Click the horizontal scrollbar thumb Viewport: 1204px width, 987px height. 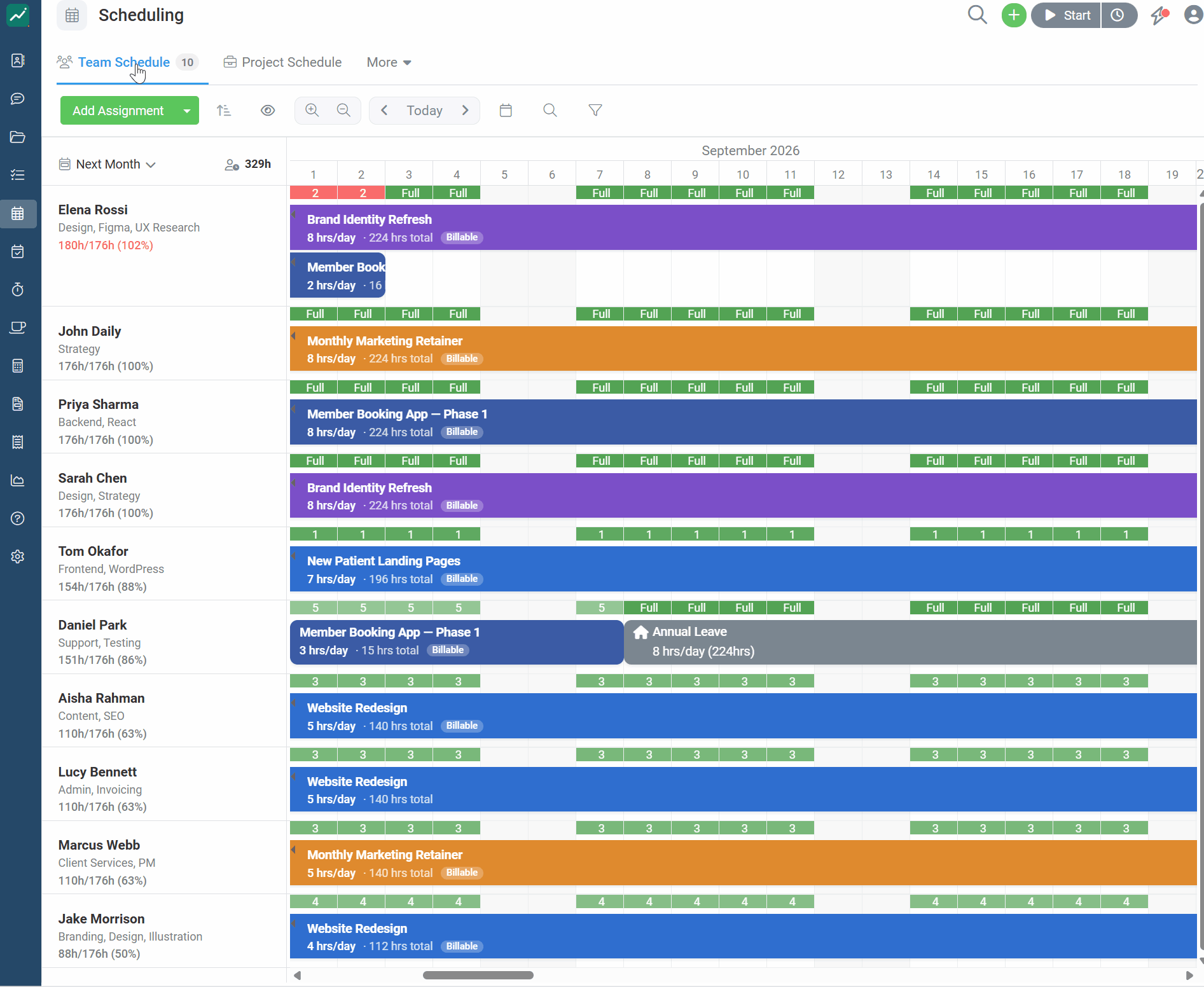pos(478,975)
